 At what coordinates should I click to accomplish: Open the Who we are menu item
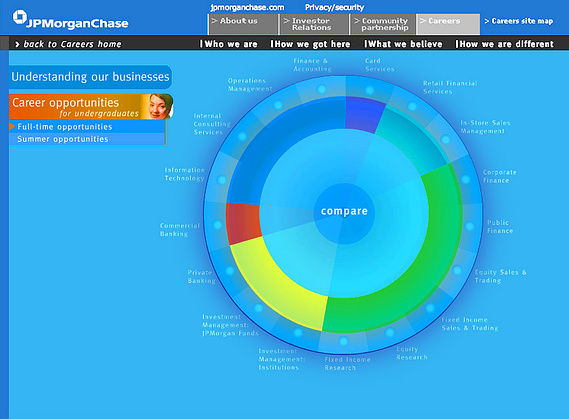tap(229, 44)
